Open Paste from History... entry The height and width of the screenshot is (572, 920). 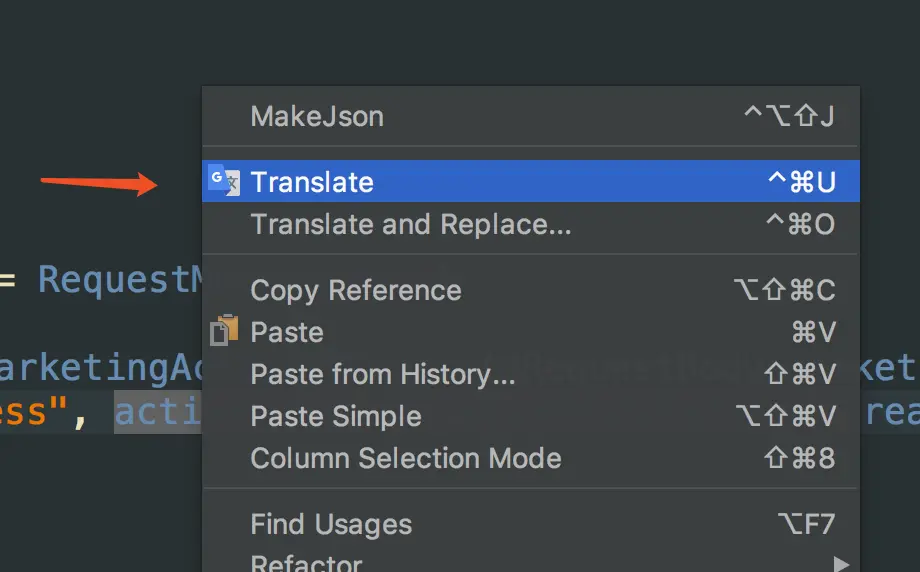point(382,374)
